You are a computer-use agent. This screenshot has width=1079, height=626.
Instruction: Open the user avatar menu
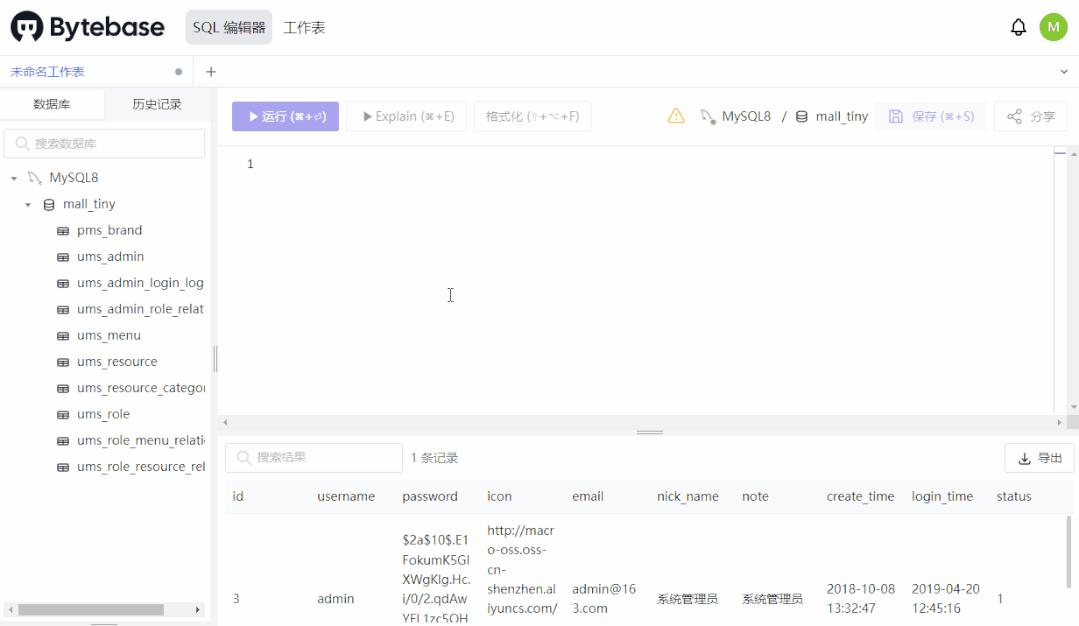(1053, 27)
